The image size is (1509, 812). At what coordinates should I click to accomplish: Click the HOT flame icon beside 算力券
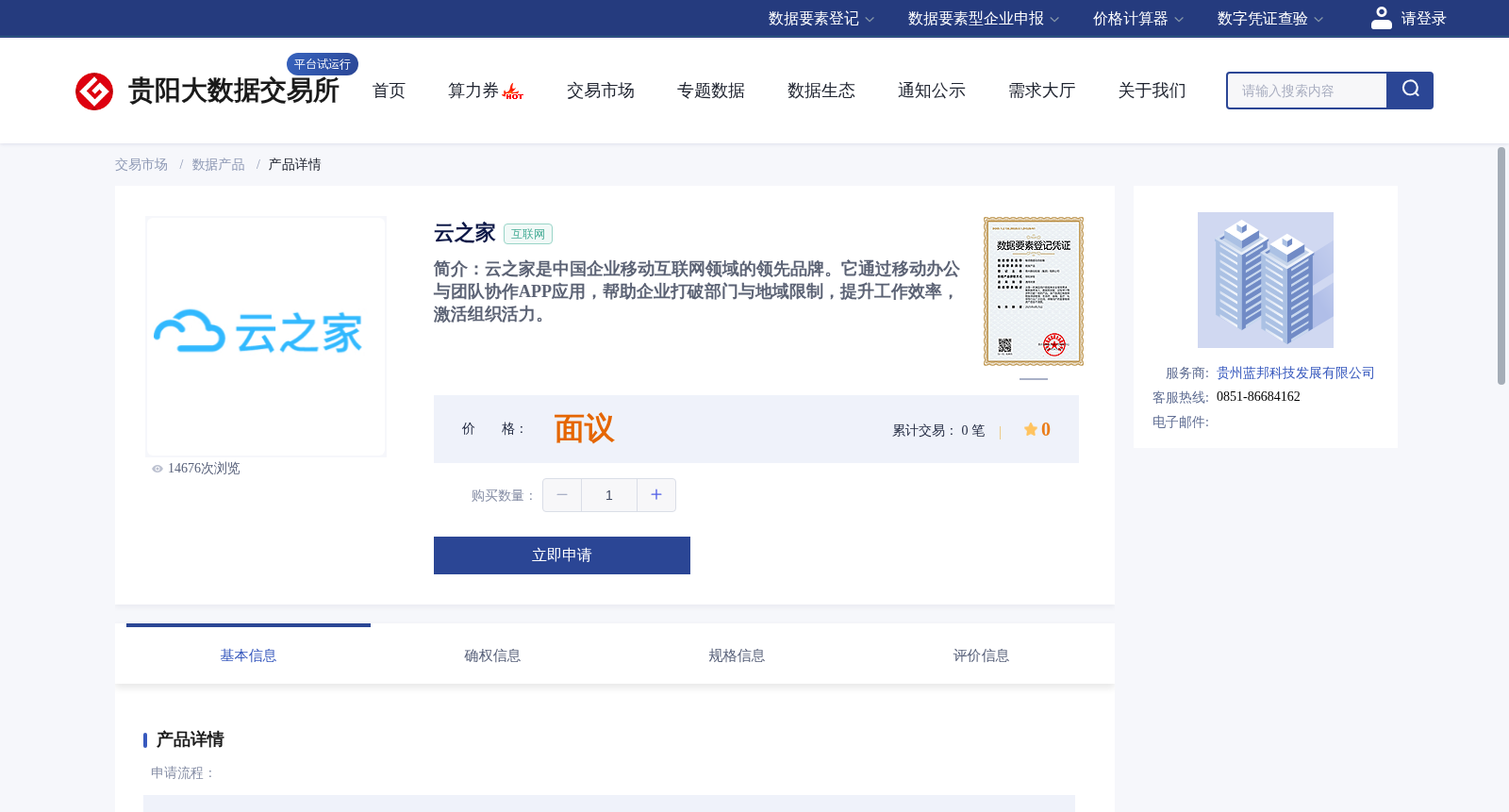click(x=513, y=91)
